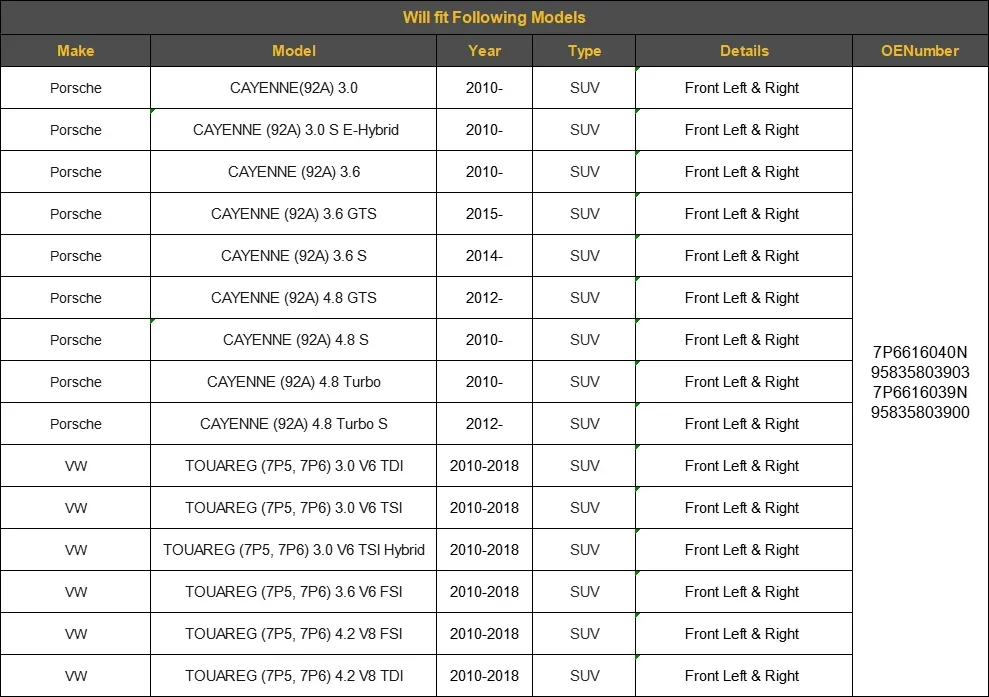Select the Make column header
The width and height of the screenshot is (989, 697).
[x=76, y=50]
